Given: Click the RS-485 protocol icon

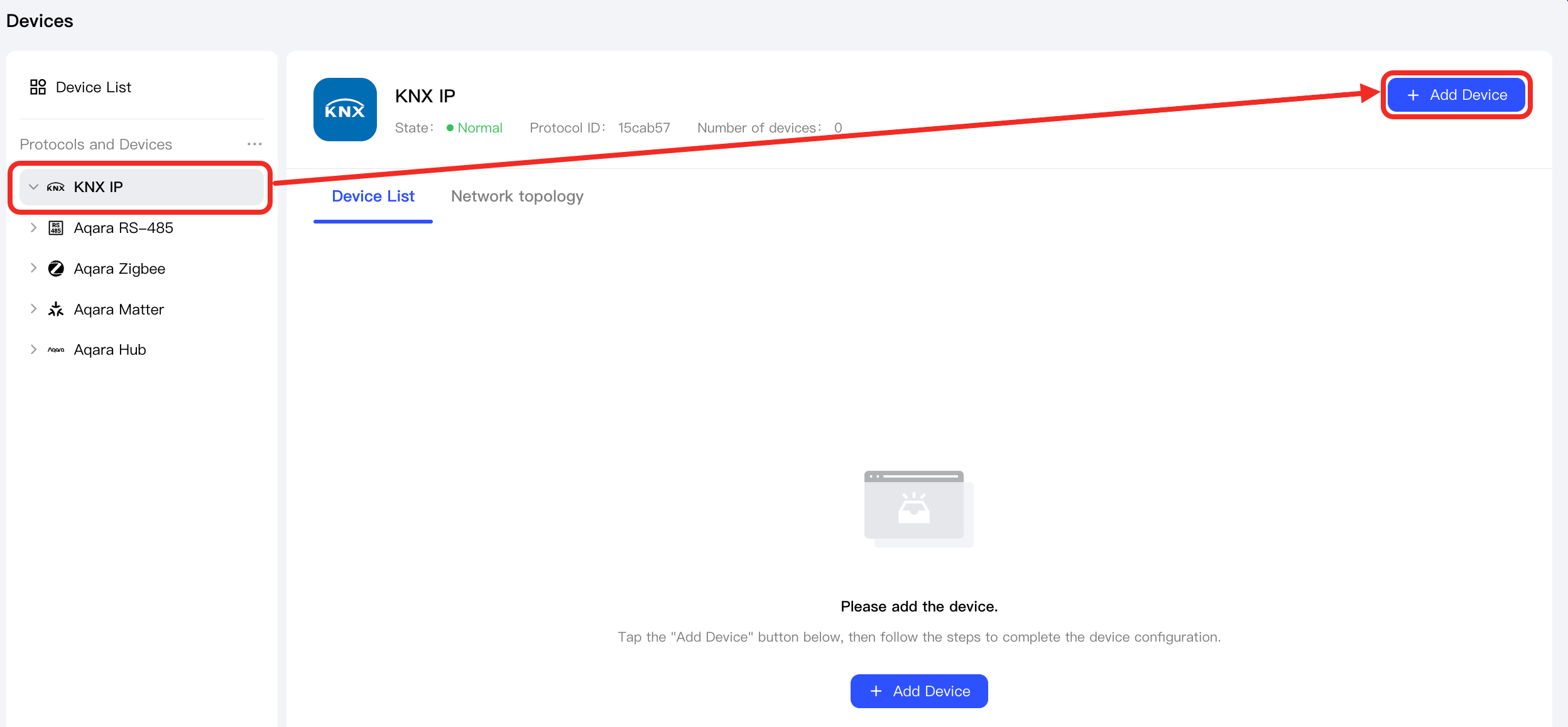Looking at the screenshot, I should click(x=56, y=228).
